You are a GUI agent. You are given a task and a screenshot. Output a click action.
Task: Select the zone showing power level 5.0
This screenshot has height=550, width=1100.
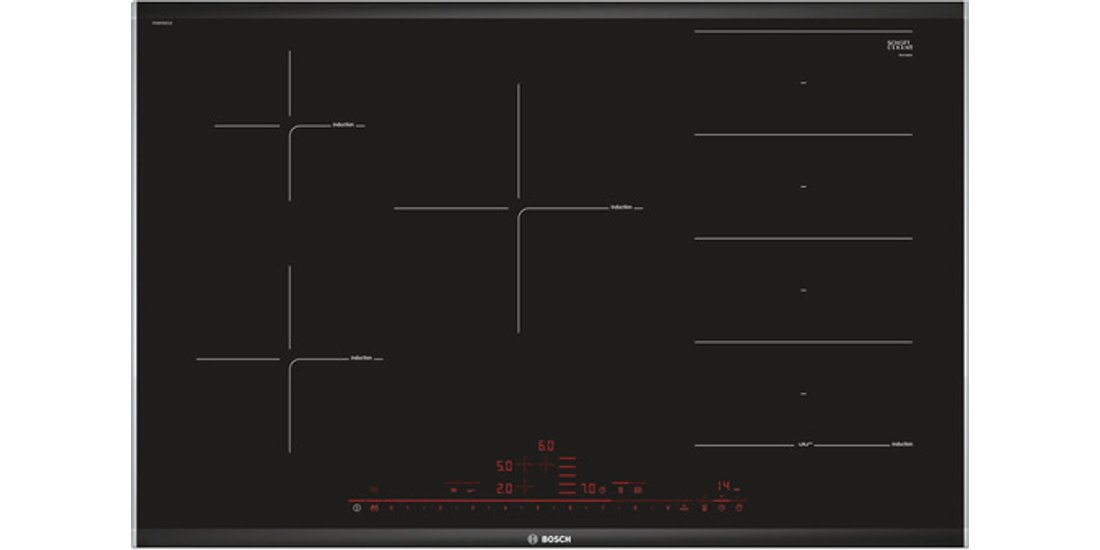[504, 466]
